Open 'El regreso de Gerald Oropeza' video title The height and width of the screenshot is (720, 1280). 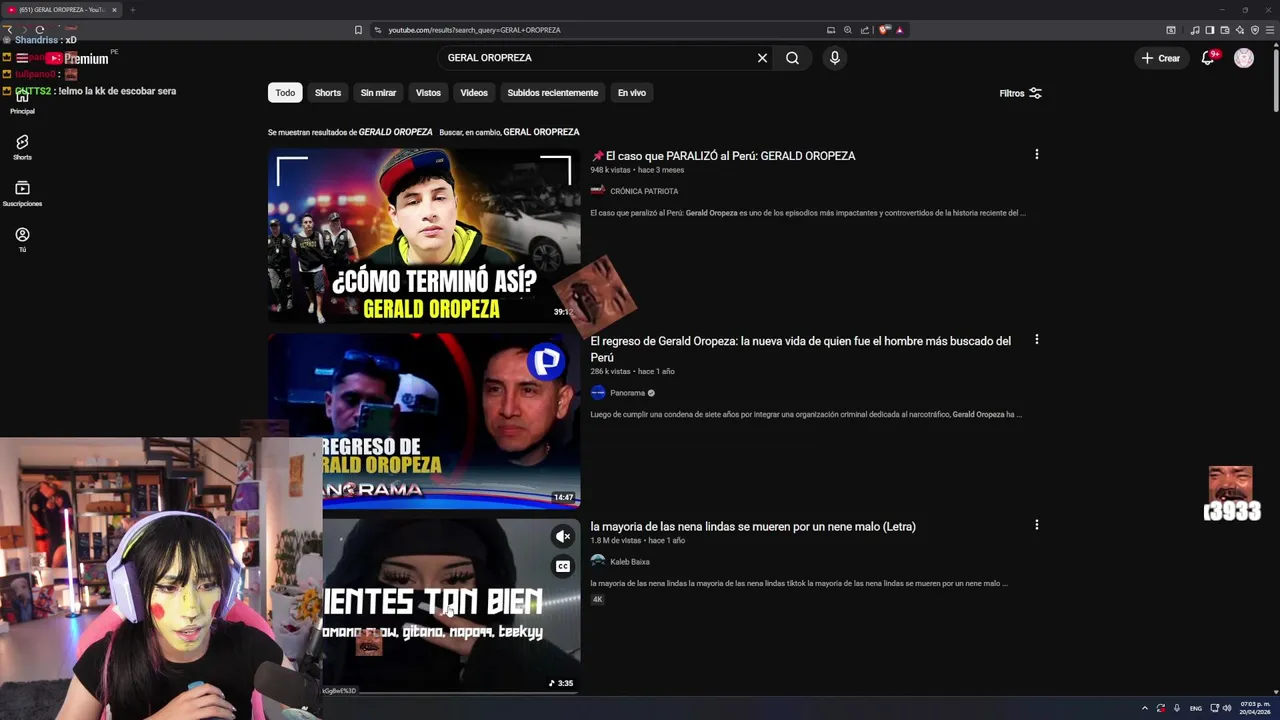coord(800,349)
